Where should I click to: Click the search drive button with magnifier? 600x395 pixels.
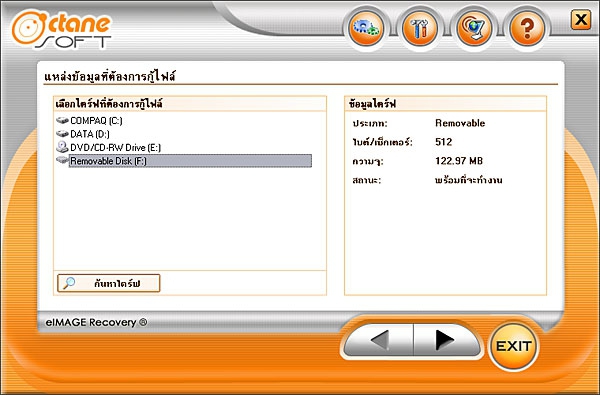click(x=108, y=283)
